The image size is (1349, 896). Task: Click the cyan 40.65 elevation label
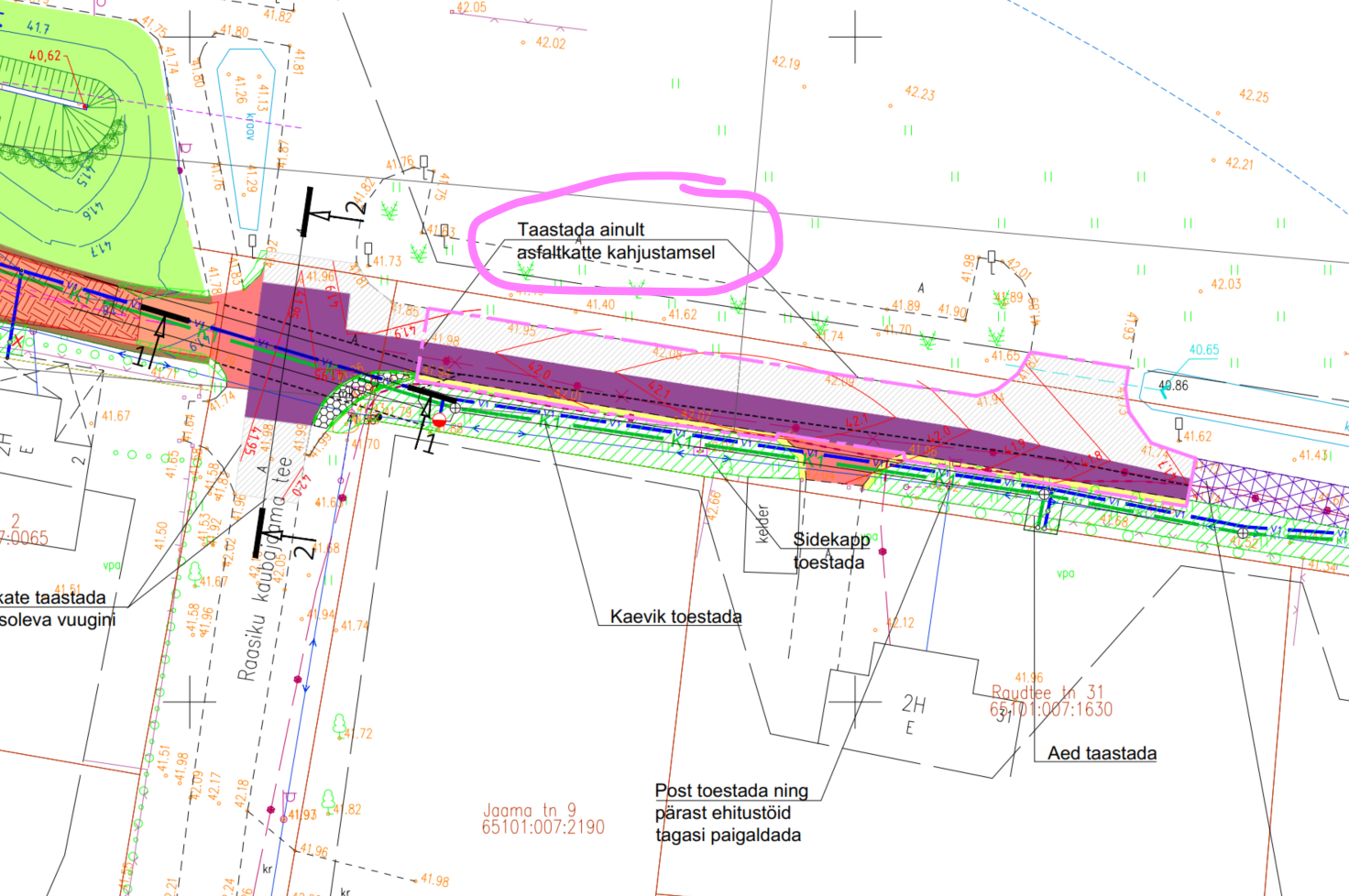1203,350
